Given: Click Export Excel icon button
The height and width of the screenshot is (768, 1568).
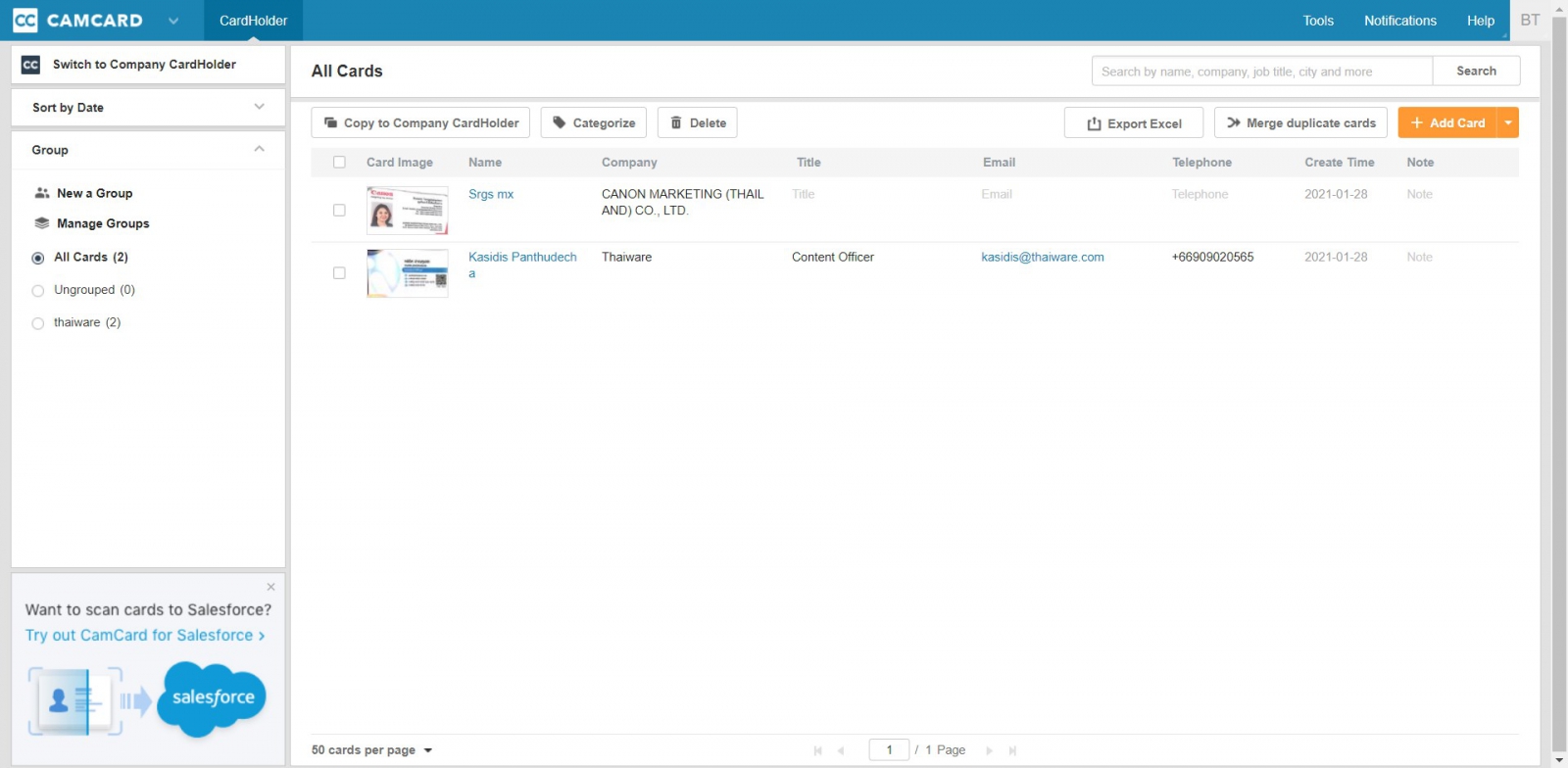Looking at the screenshot, I should tap(1095, 124).
